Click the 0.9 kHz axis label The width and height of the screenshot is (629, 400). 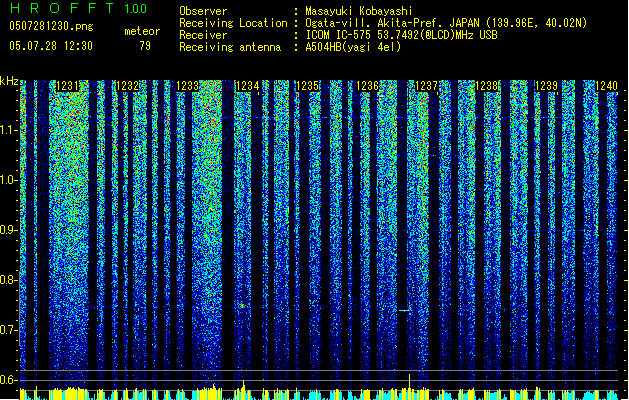pyautogui.click(x=8, y=230)
